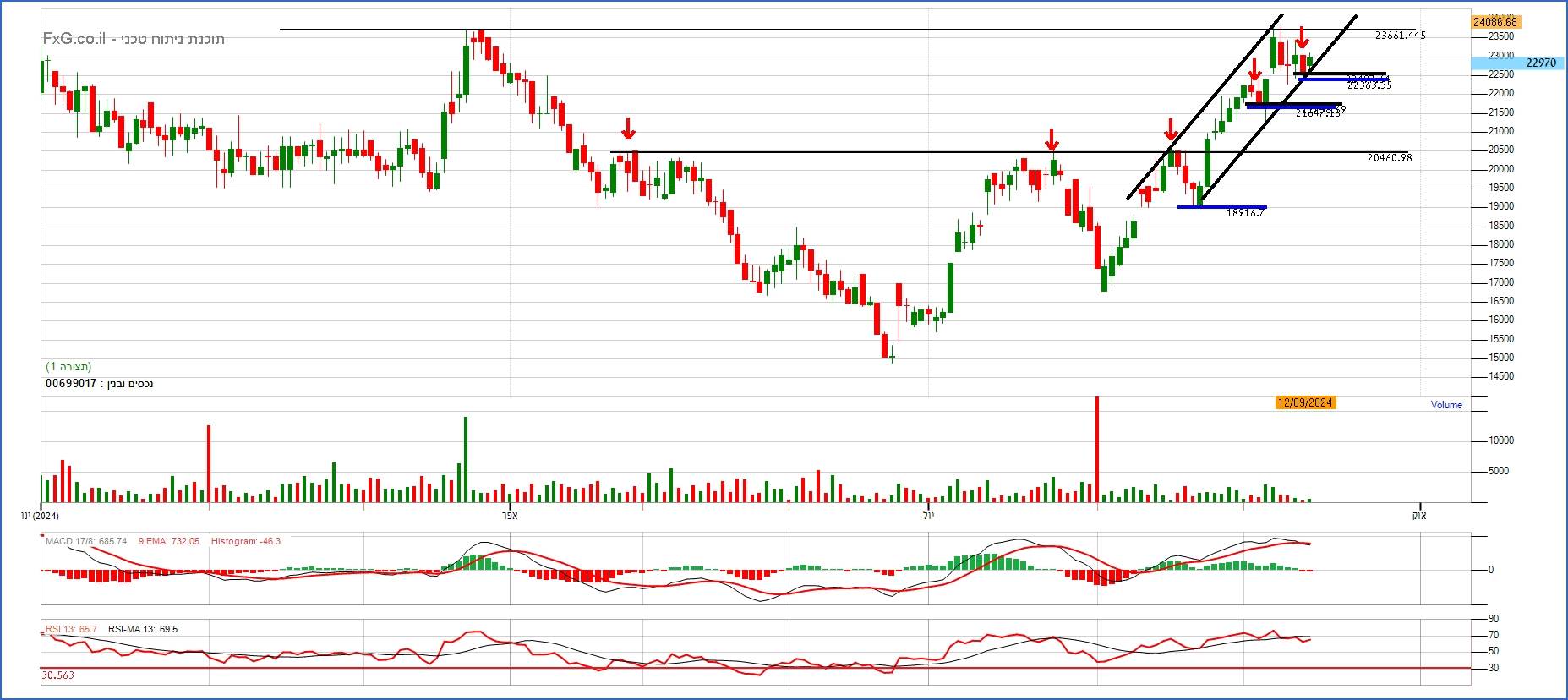The image size is (1568, 700).
Task: Select the אפר month label on time axis
Action: click(508, 515)
